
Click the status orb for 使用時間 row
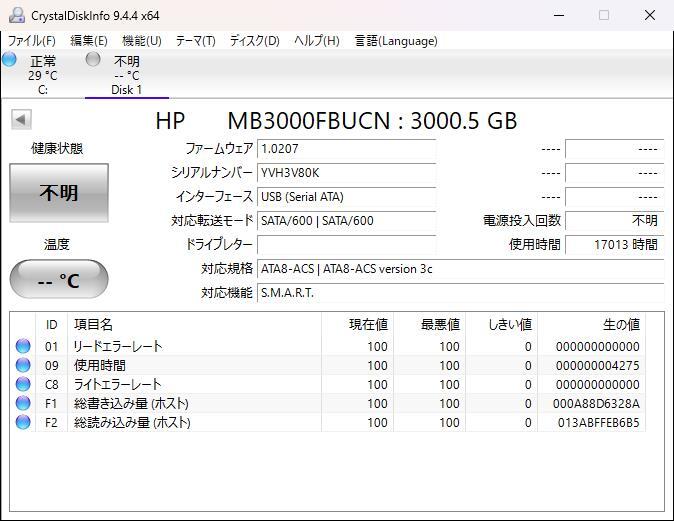23,365
